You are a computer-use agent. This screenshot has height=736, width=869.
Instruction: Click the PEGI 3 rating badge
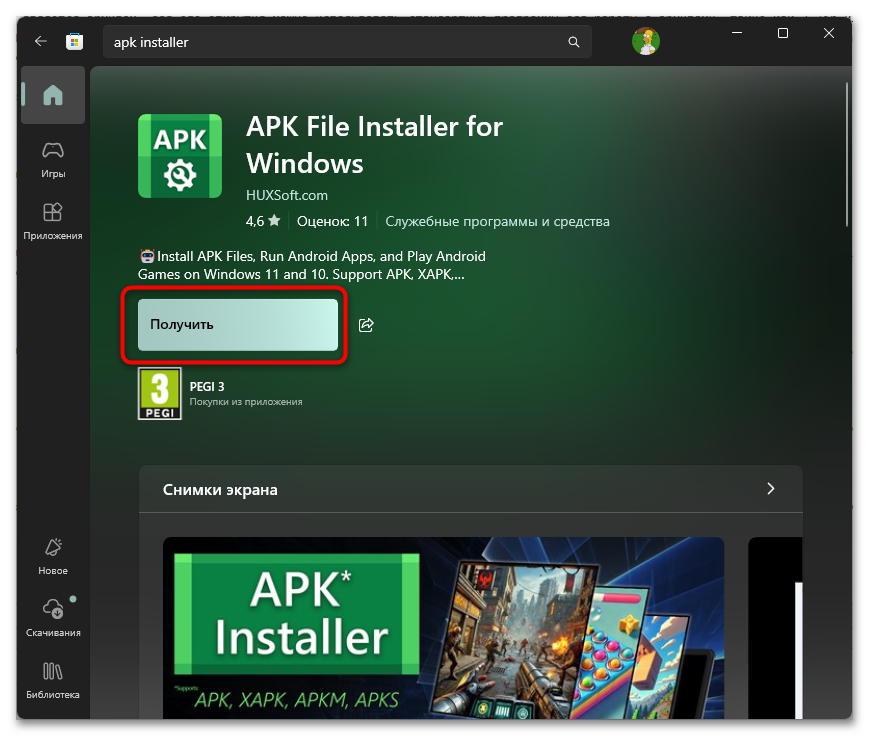click(160, 393)
